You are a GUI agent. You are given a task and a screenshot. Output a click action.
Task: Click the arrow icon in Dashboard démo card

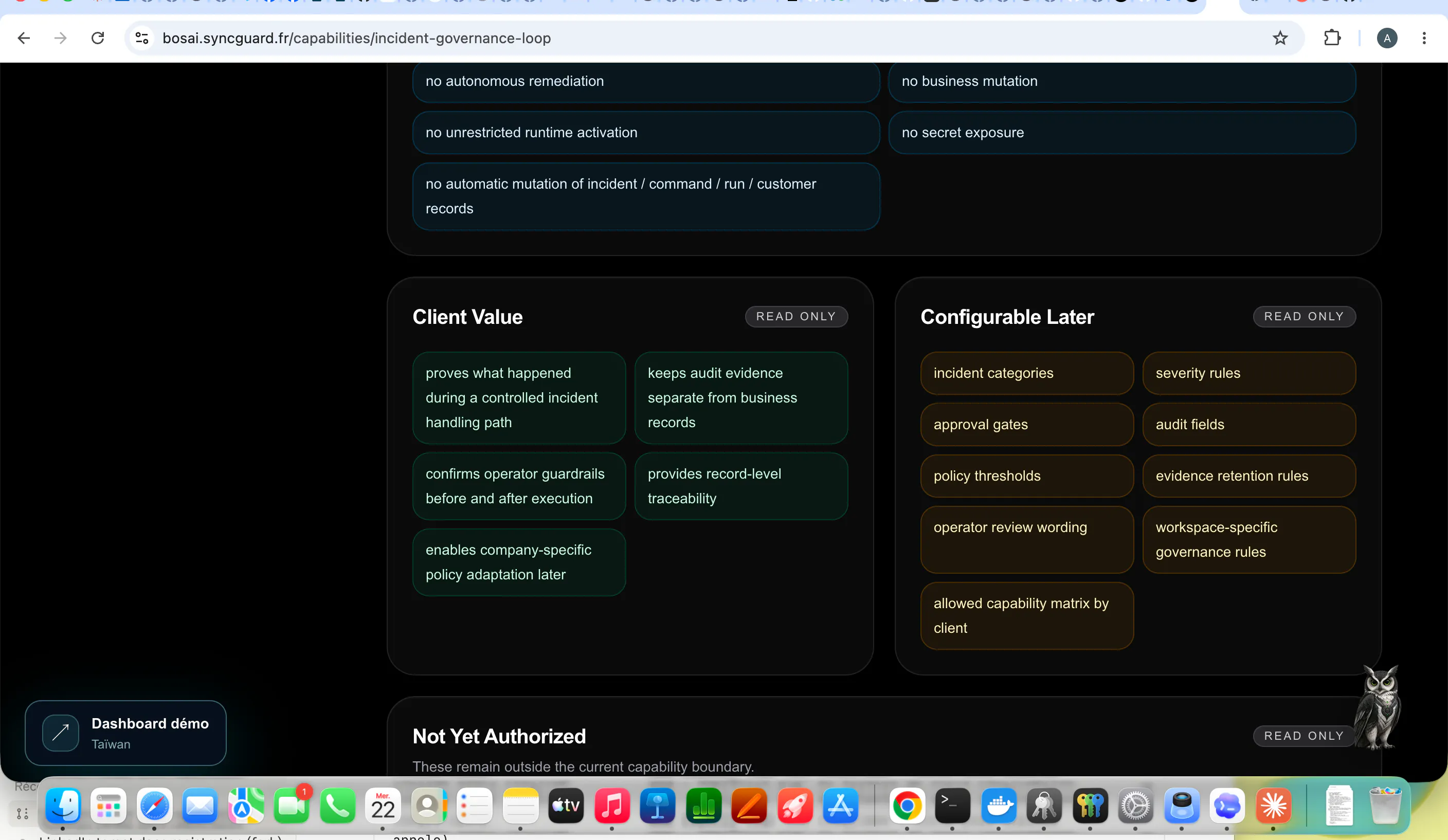(x=60, y=733)
